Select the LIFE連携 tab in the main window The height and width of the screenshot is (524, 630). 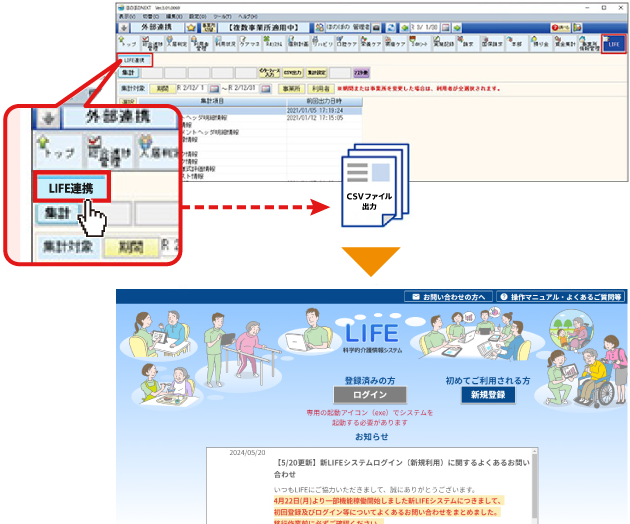[135, 60]
